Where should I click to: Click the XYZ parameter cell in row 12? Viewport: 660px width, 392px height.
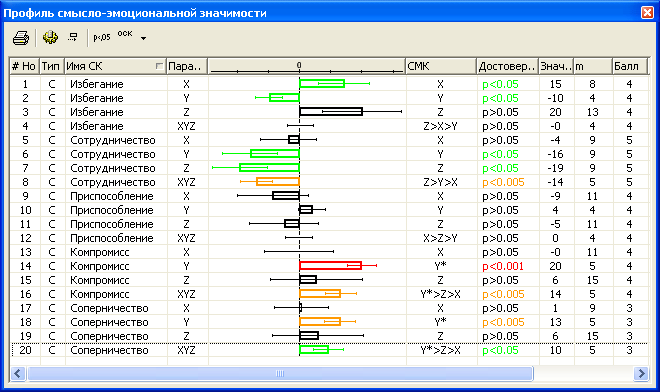tap(186, 238)
